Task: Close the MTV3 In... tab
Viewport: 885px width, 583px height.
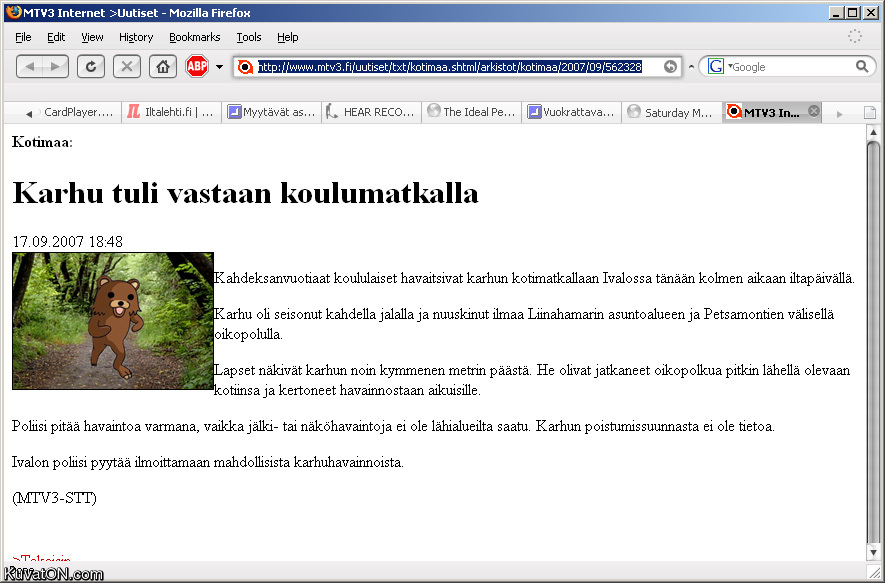Action: click(813, 111)
